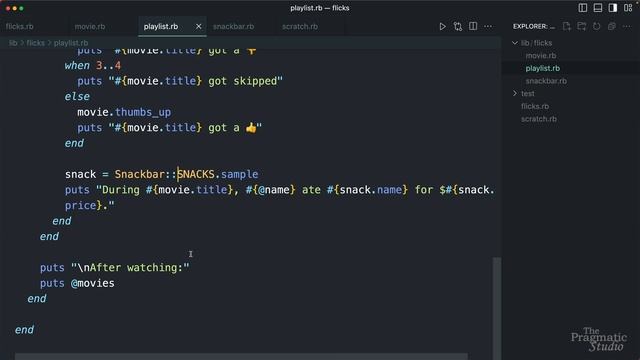The width and height of the screenshot is (640, 360).
Task: Click the flicks breadcrumb segment
Action: [36, 43]
